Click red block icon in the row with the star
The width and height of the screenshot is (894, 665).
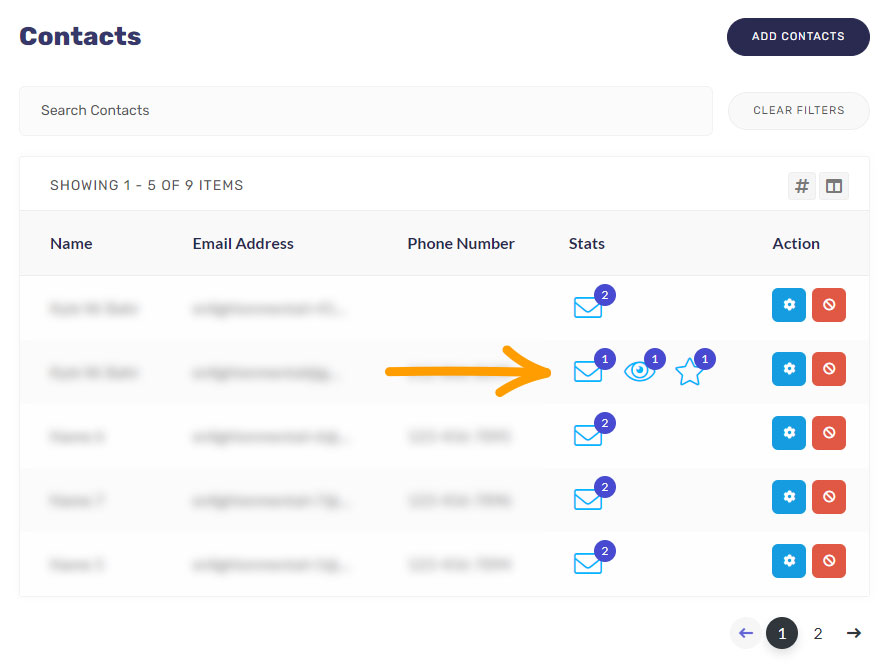[x=828, y=369]
